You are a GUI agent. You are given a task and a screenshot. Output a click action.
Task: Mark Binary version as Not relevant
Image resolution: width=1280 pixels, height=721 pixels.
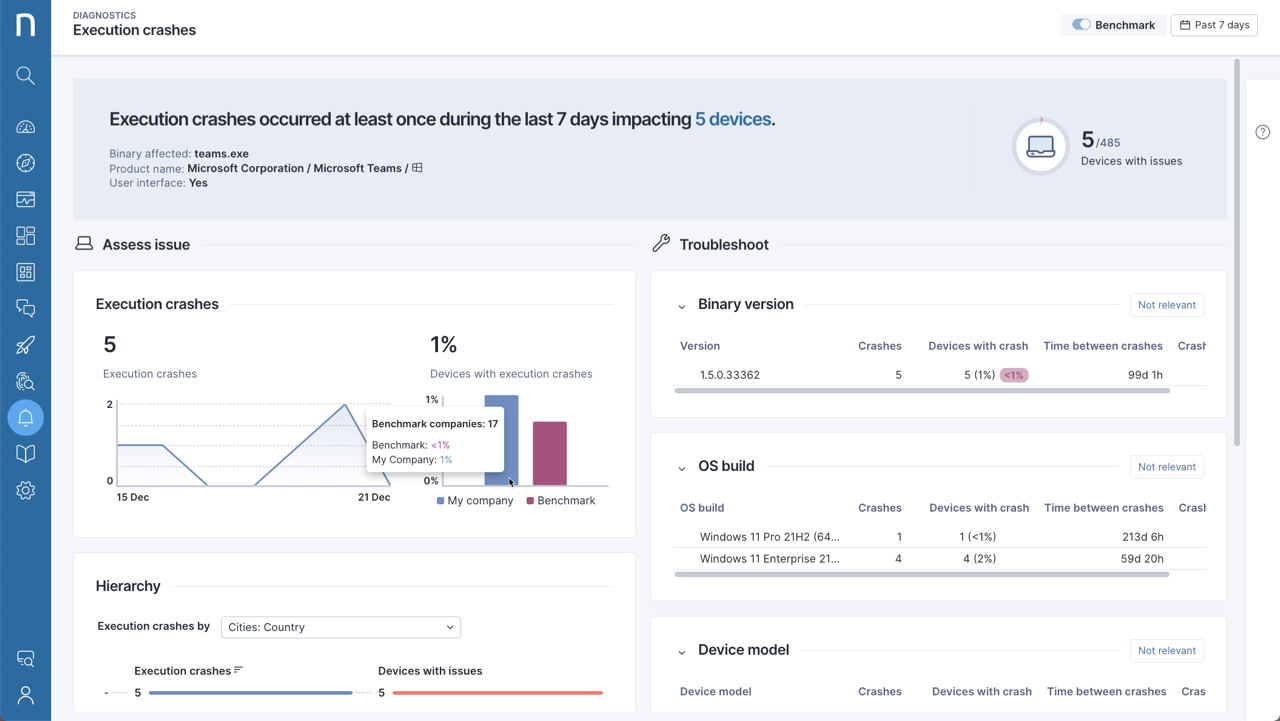point(1166,305)
